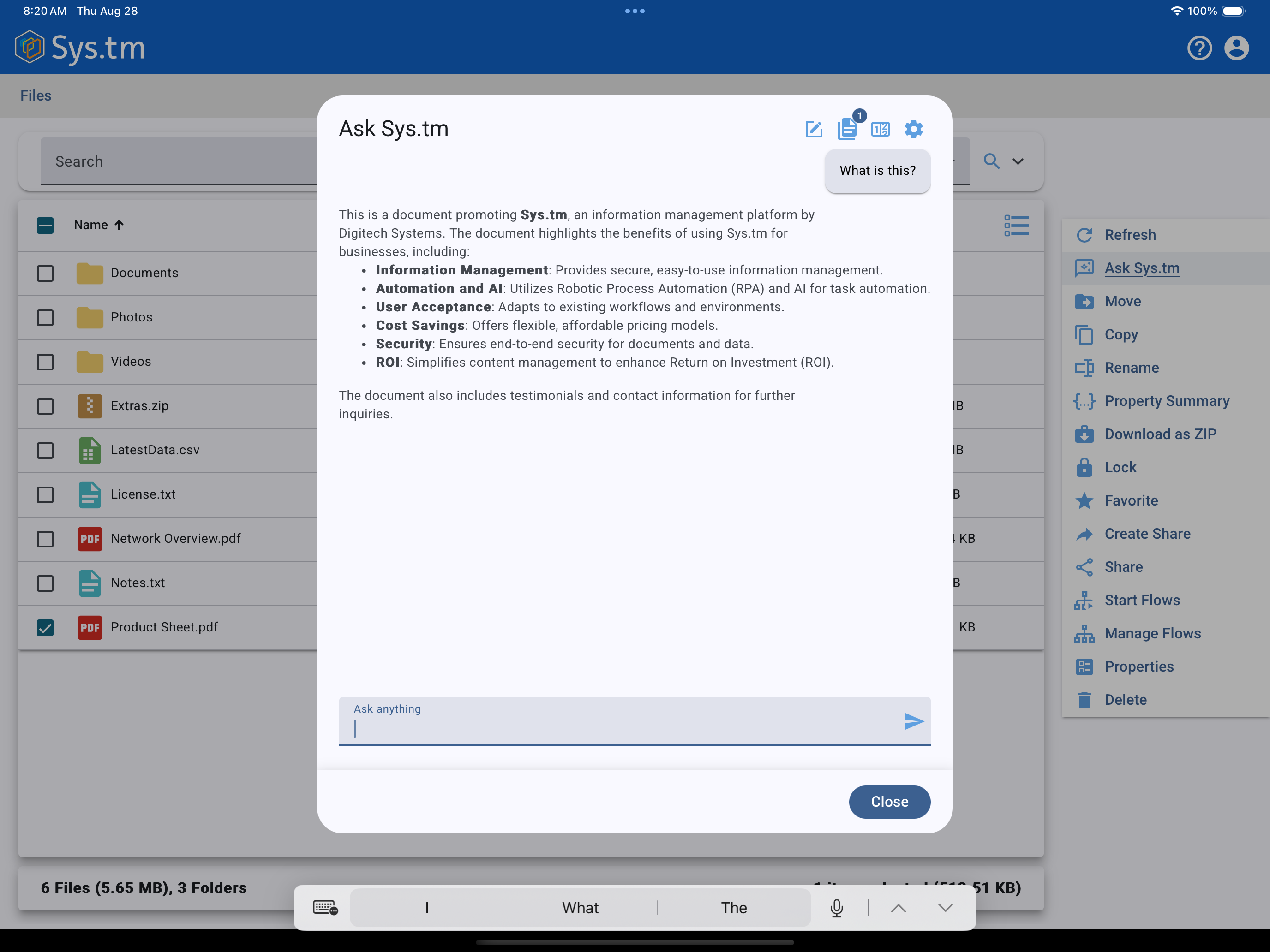1270x952 pixels.
Task: Expand search options chevron
Action: coord(1018,161)
